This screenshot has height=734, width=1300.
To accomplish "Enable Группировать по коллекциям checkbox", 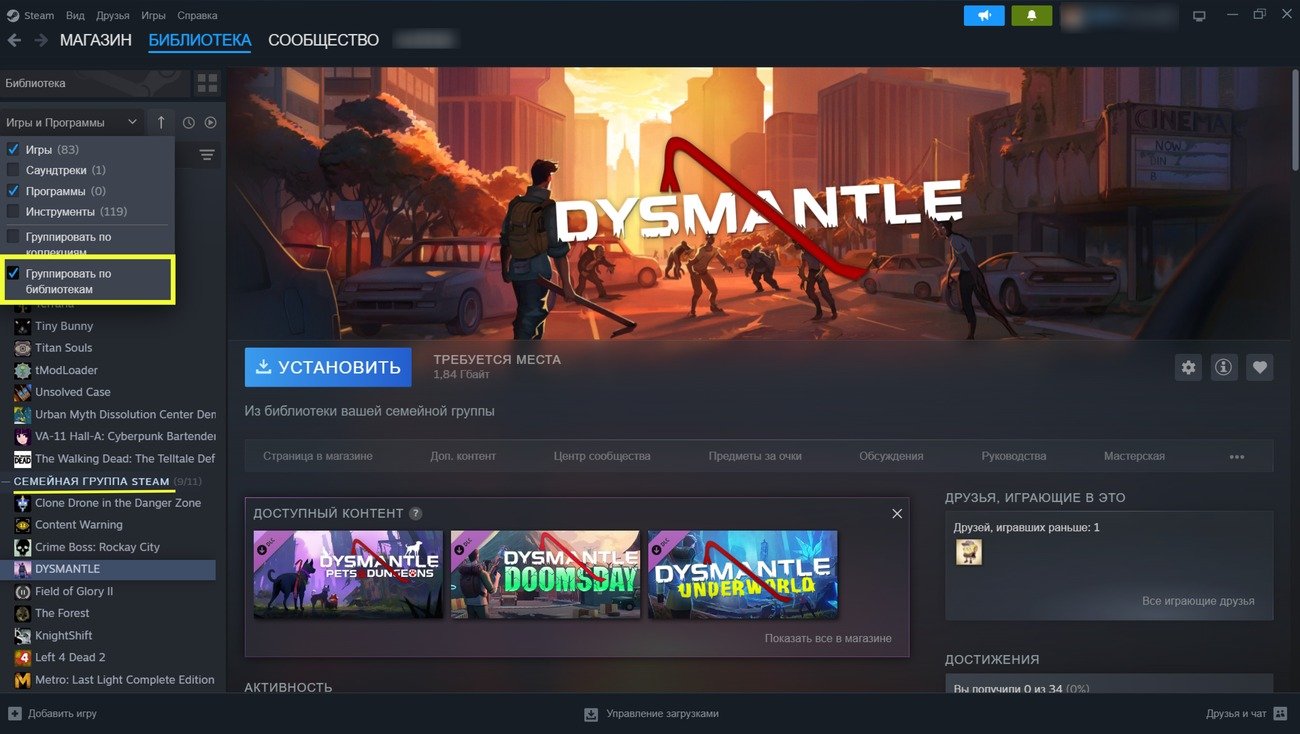I will (x=14, y=237).
